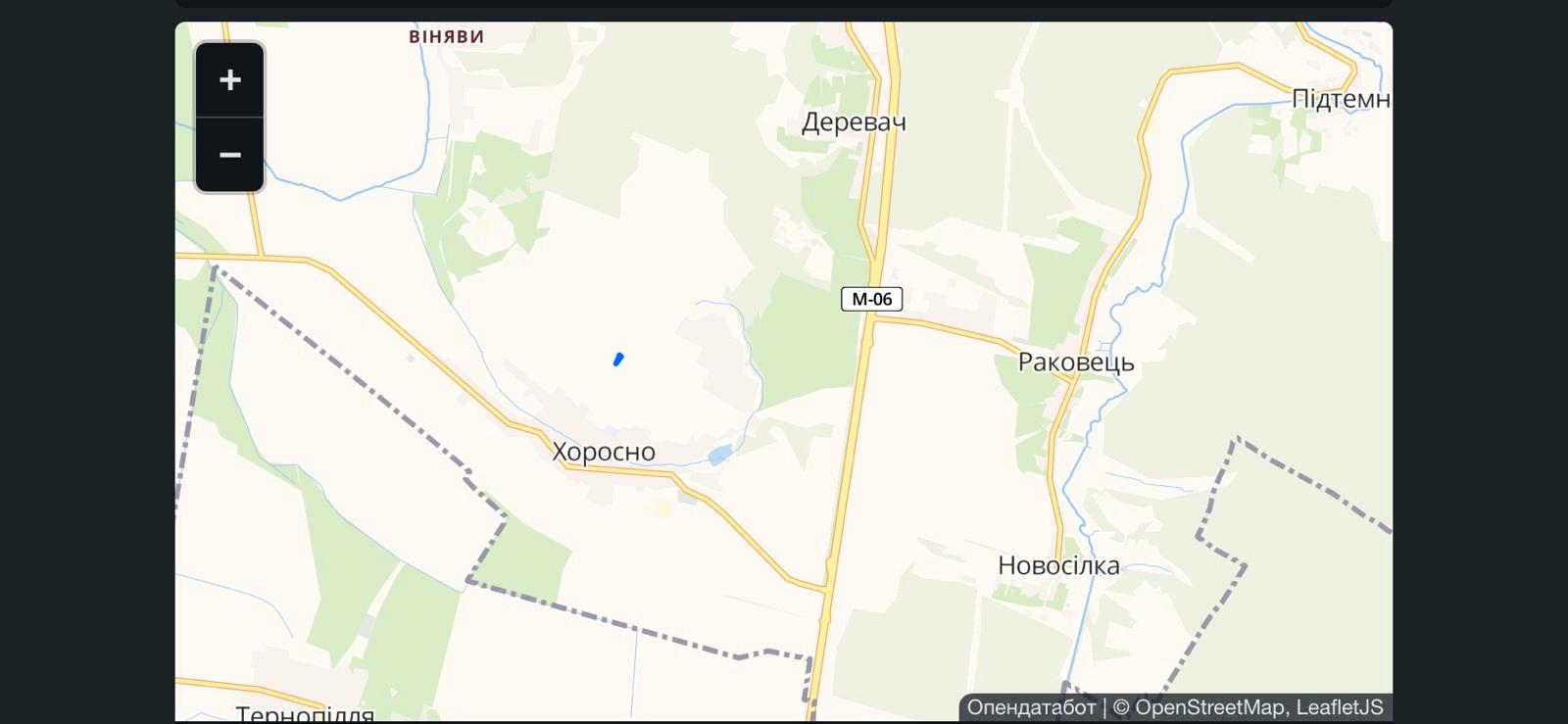This screenshot has height=724, width=1568.
Task: Click the M-06 road shield
Action: [x=871, y=299]
